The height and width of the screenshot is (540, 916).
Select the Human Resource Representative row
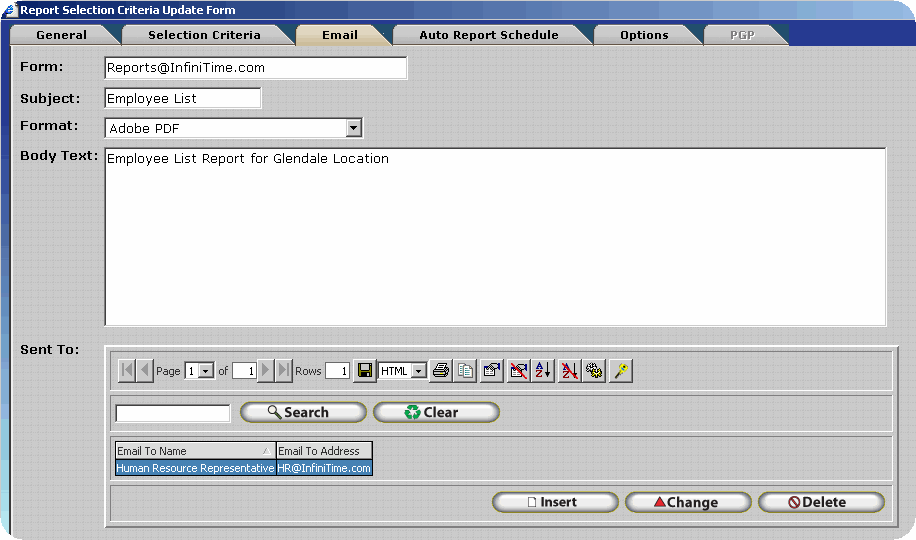click(x=195, y=468)
